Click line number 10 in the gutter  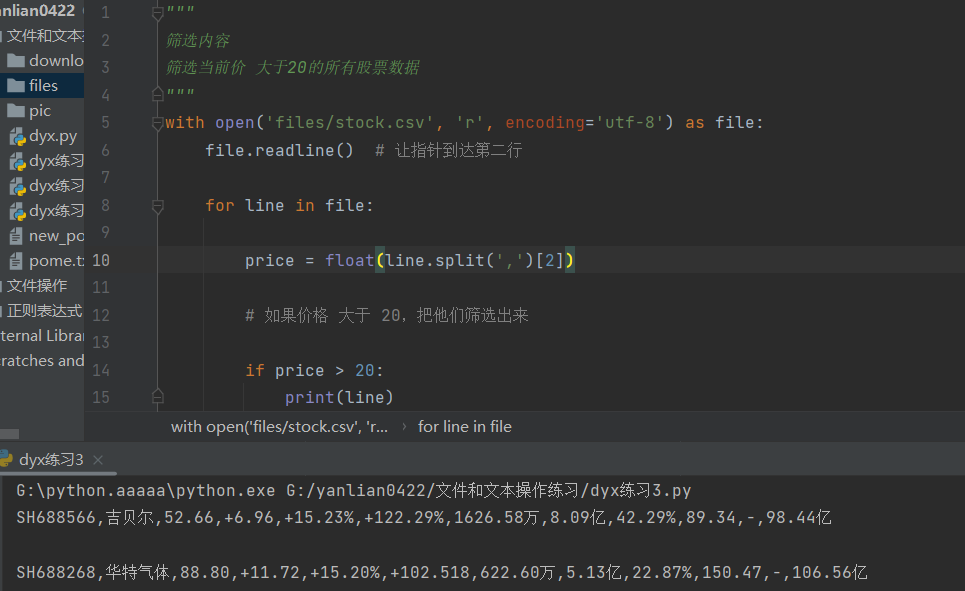coord(101,260)
